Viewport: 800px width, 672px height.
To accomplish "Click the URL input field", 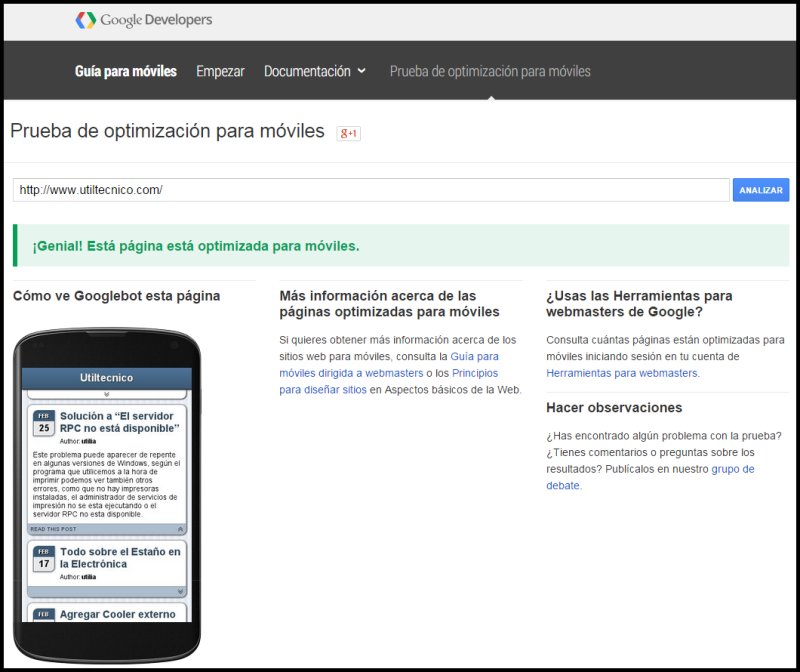I will coord(371,190).
